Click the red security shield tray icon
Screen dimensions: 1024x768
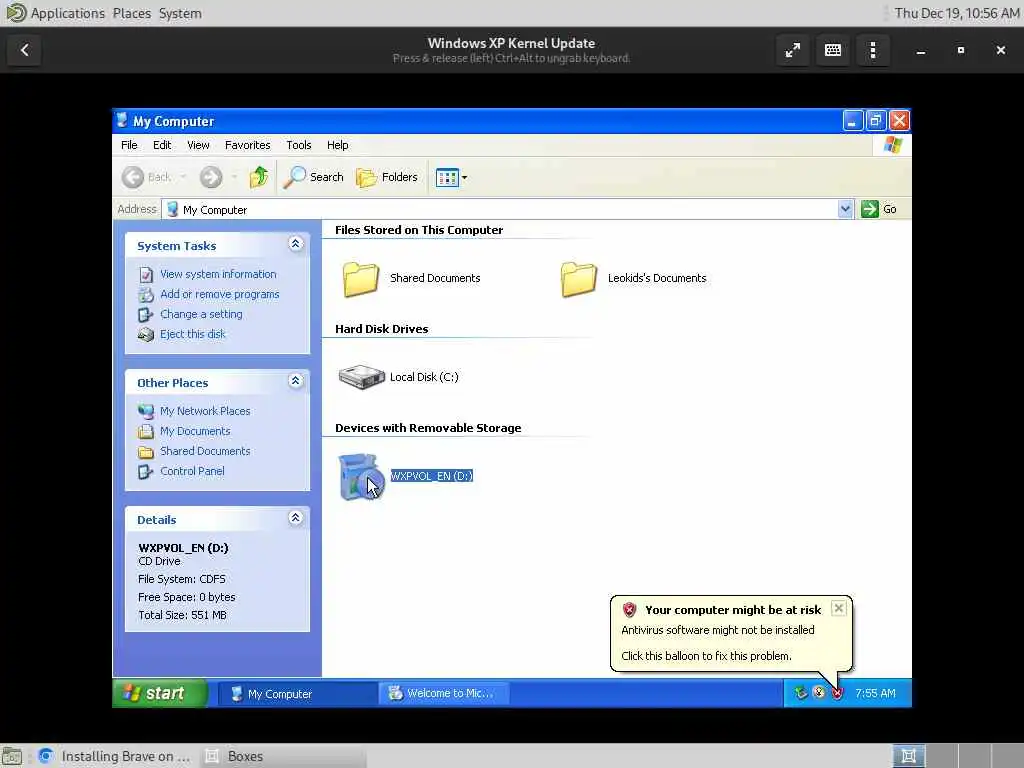click(837, 693)
